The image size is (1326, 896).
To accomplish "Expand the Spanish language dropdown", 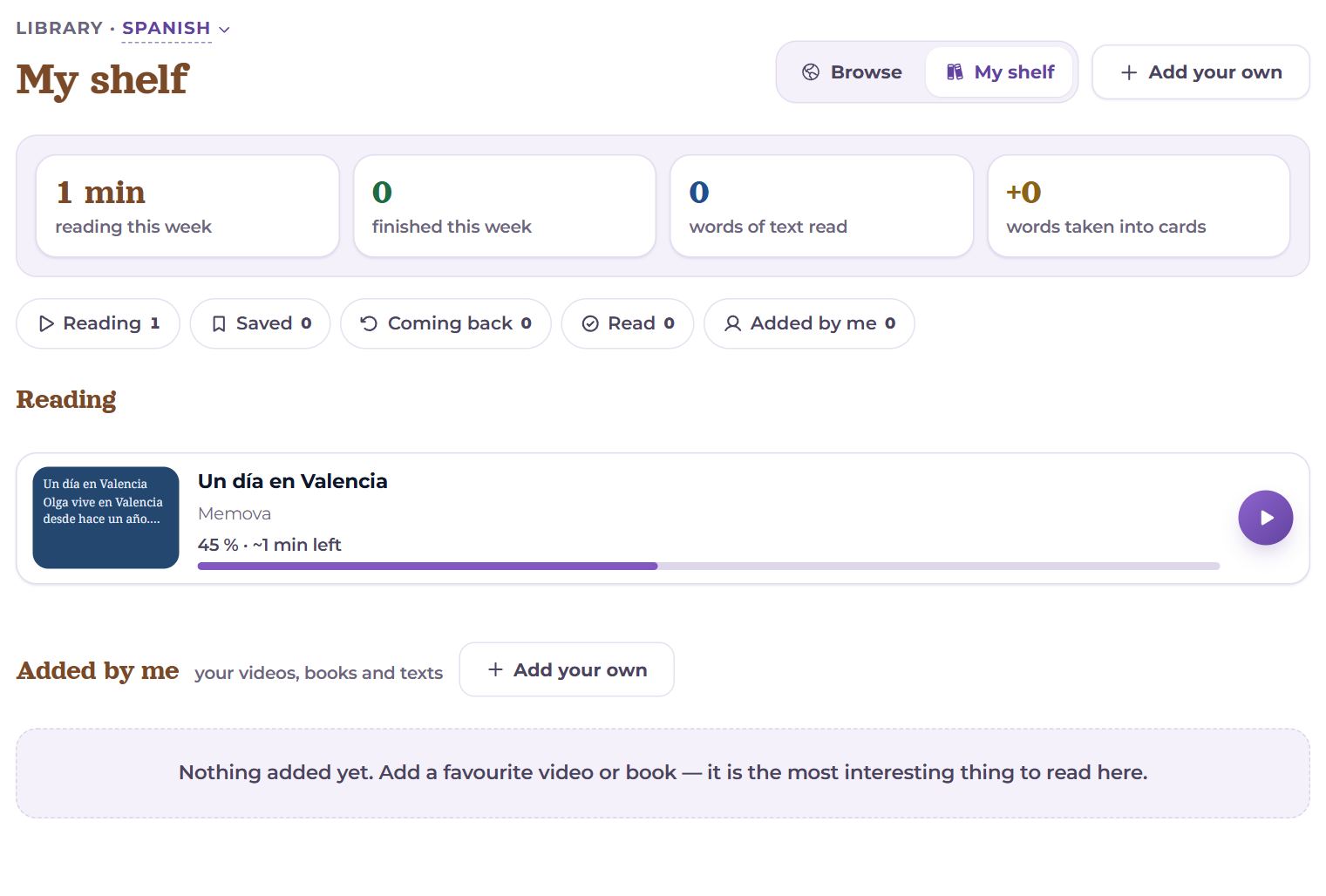I will pos(176,29).
